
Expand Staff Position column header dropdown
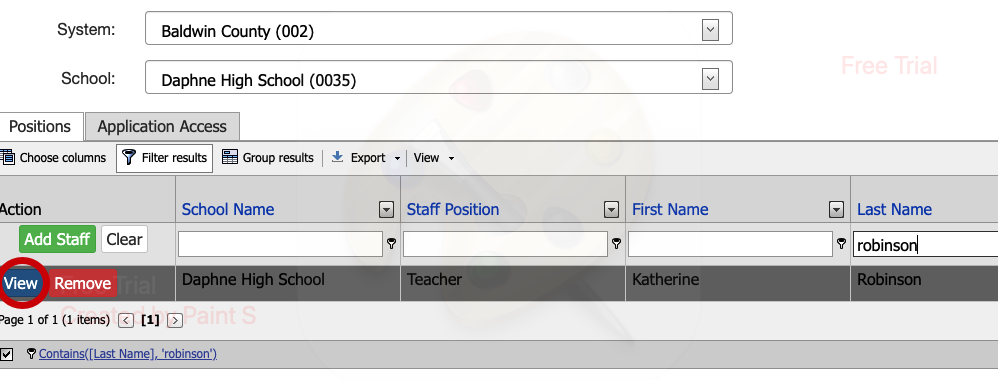point(611,209)
